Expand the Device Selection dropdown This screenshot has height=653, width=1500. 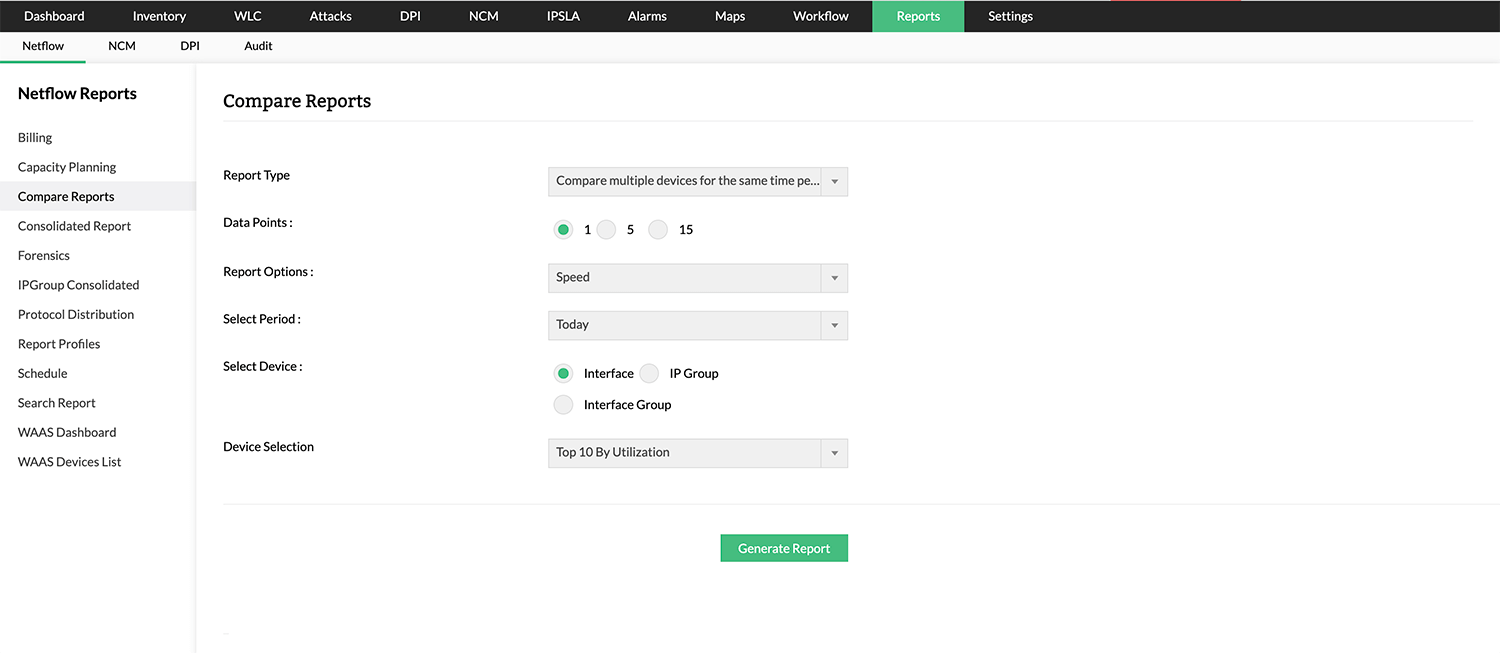click(834, 452)
